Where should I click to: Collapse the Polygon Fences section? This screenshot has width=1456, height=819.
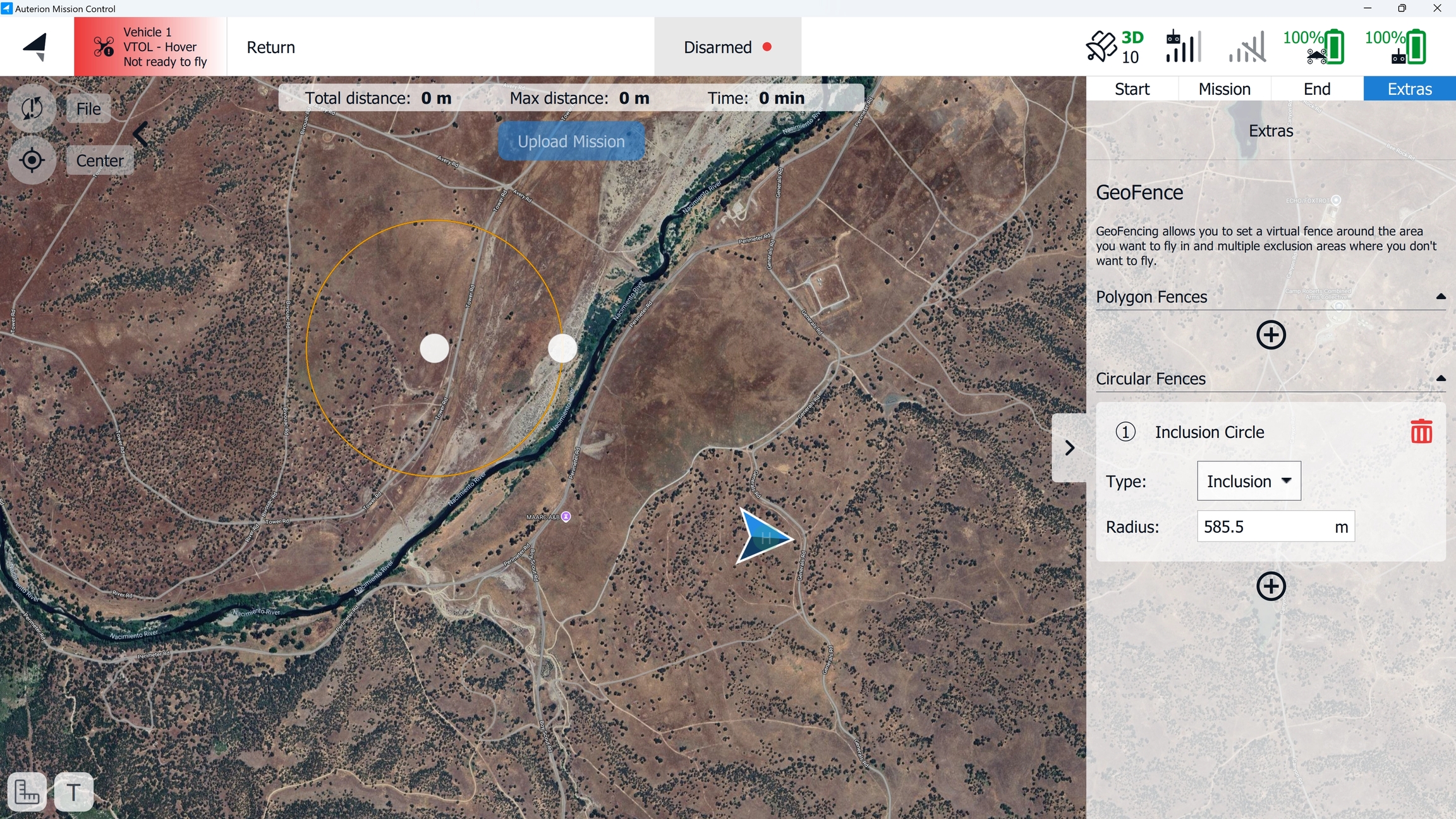click(x=1441, y=297)
